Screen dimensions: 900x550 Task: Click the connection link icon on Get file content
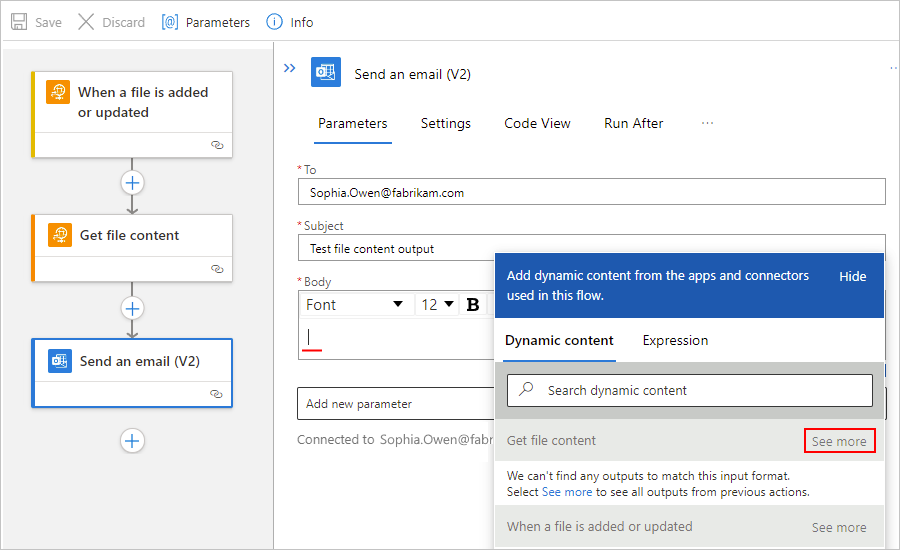click(217, 269)
